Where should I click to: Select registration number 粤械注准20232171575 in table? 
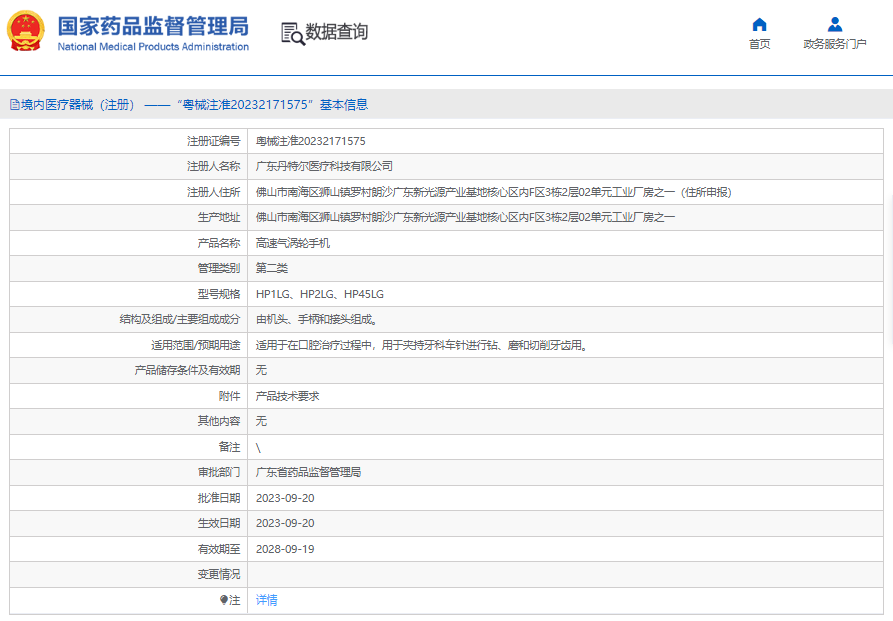pyautogui.click(x=310, y=141)
